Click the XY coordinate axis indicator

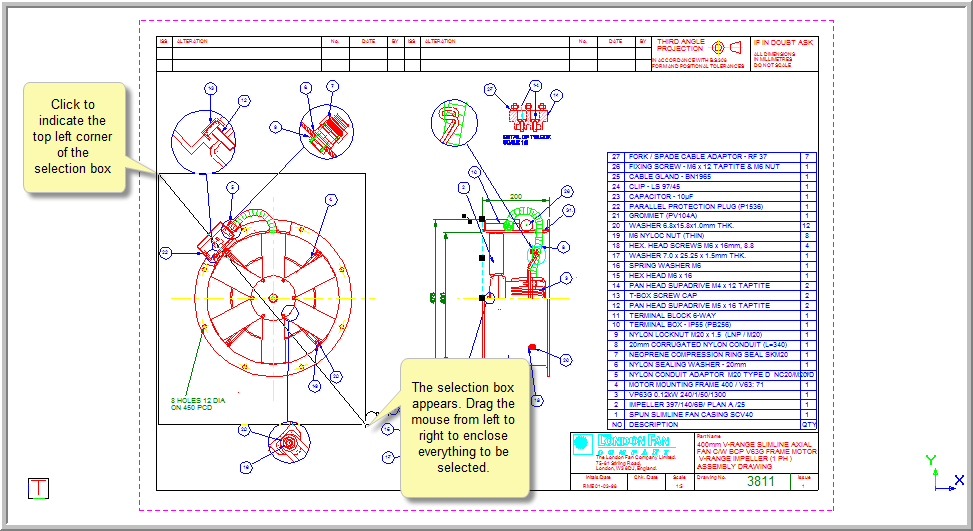point(940,478)
